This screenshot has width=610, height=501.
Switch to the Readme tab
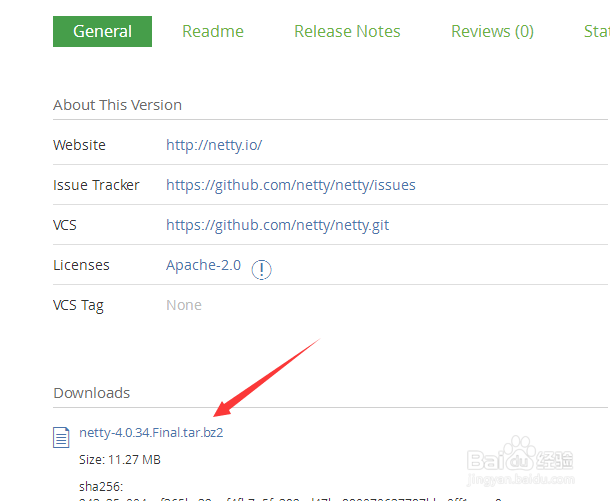tap(213, 32)
